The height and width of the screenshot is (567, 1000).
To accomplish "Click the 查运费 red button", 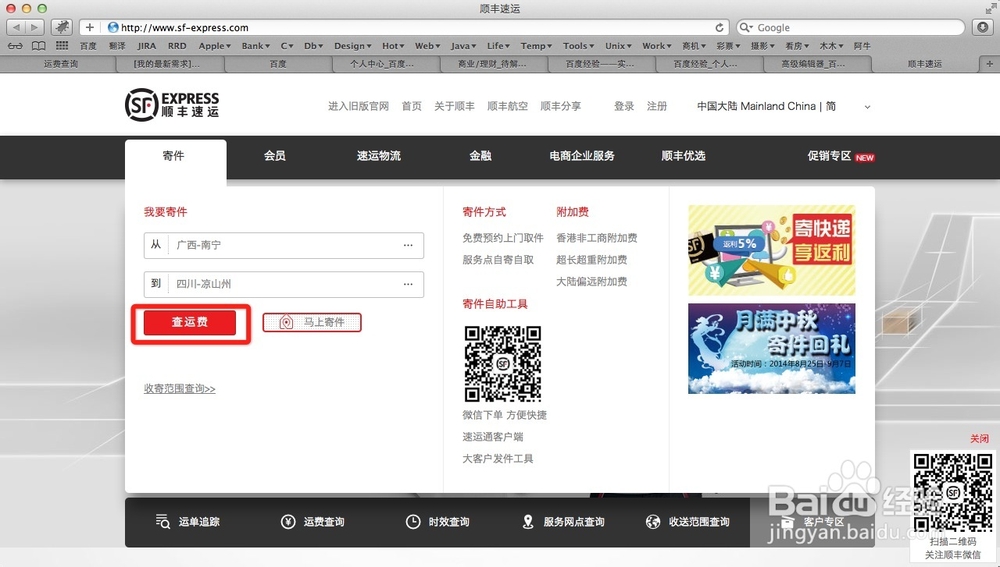I will pos(189,322).
